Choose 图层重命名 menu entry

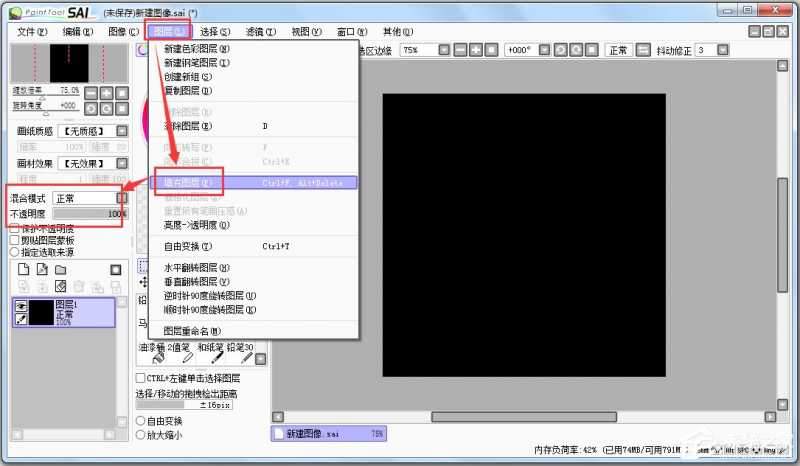tap(254, 331)
